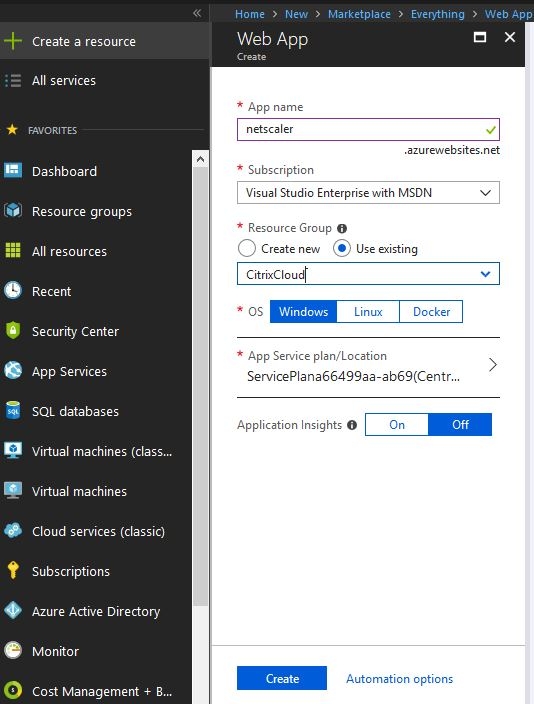Choose Docker as the OS
Screen dimensions: 534x704
coord(431,312)
